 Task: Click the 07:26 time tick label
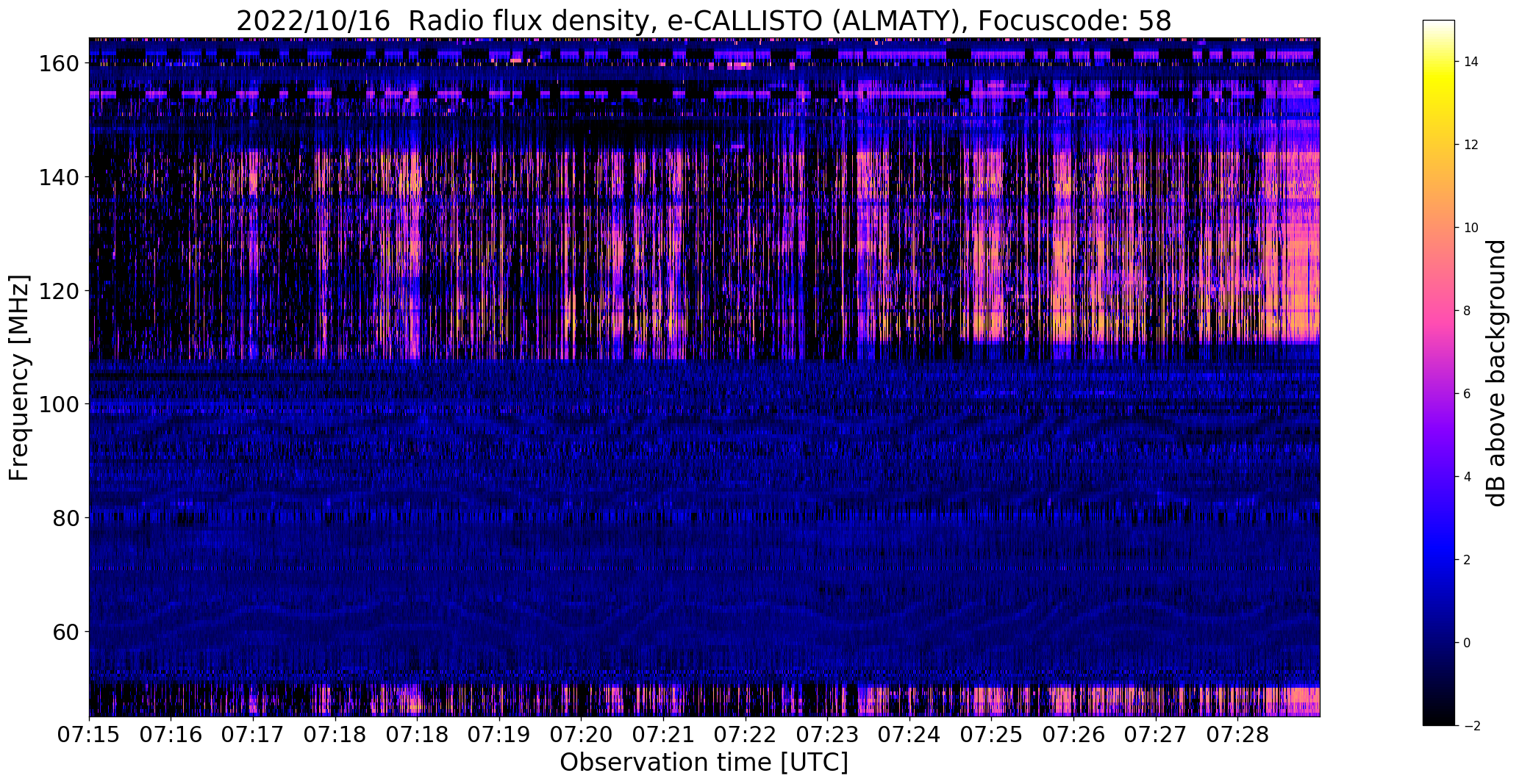point(1073,735)
